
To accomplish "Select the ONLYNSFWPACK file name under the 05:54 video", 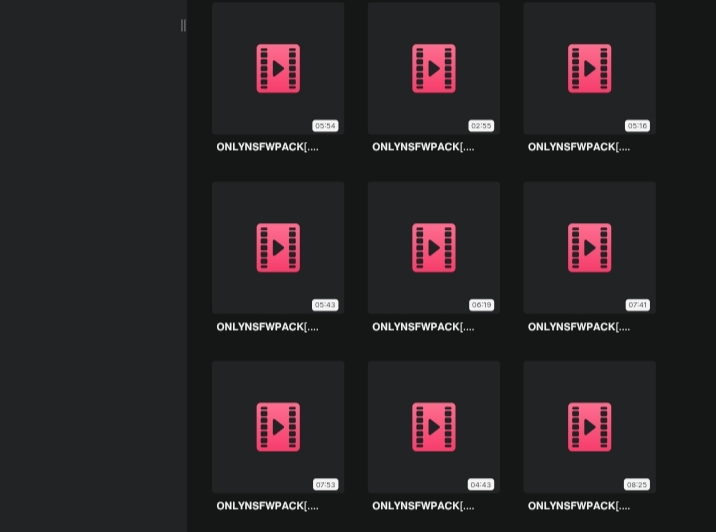I will click(268, 147).
